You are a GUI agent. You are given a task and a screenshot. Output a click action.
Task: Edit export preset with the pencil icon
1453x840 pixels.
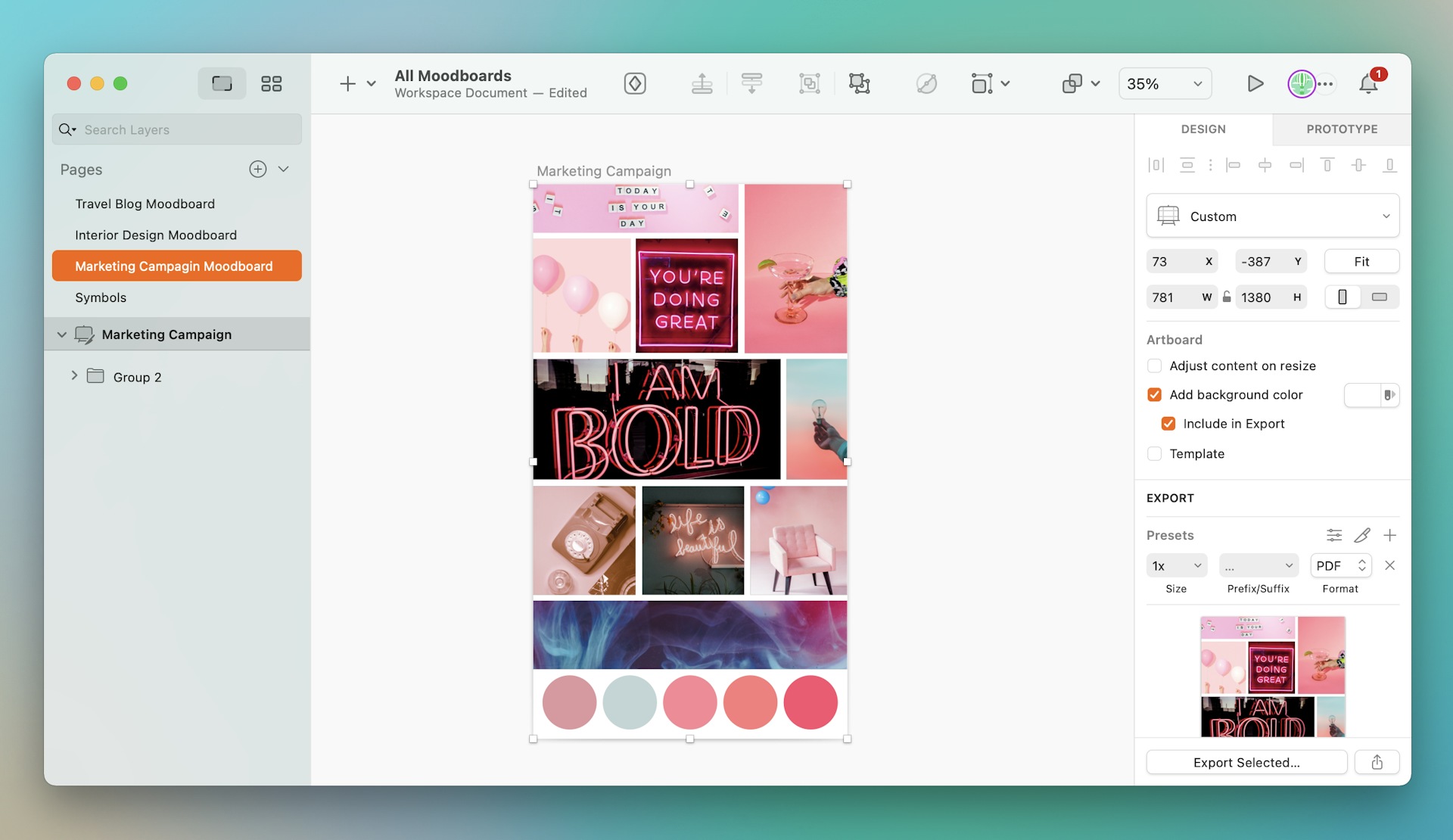point(1362,535)
